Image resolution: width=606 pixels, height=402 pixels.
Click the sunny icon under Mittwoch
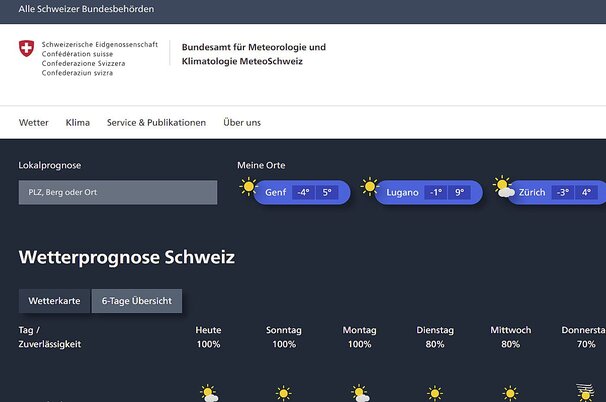510,393
